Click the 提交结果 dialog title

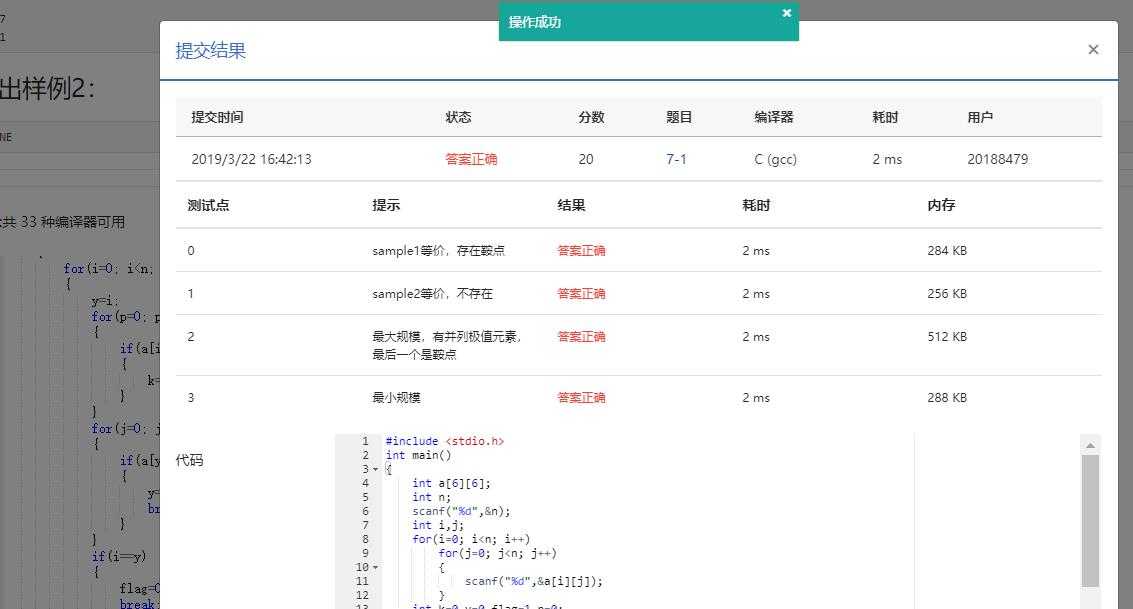pyautogui.click(x=210, y=51)
